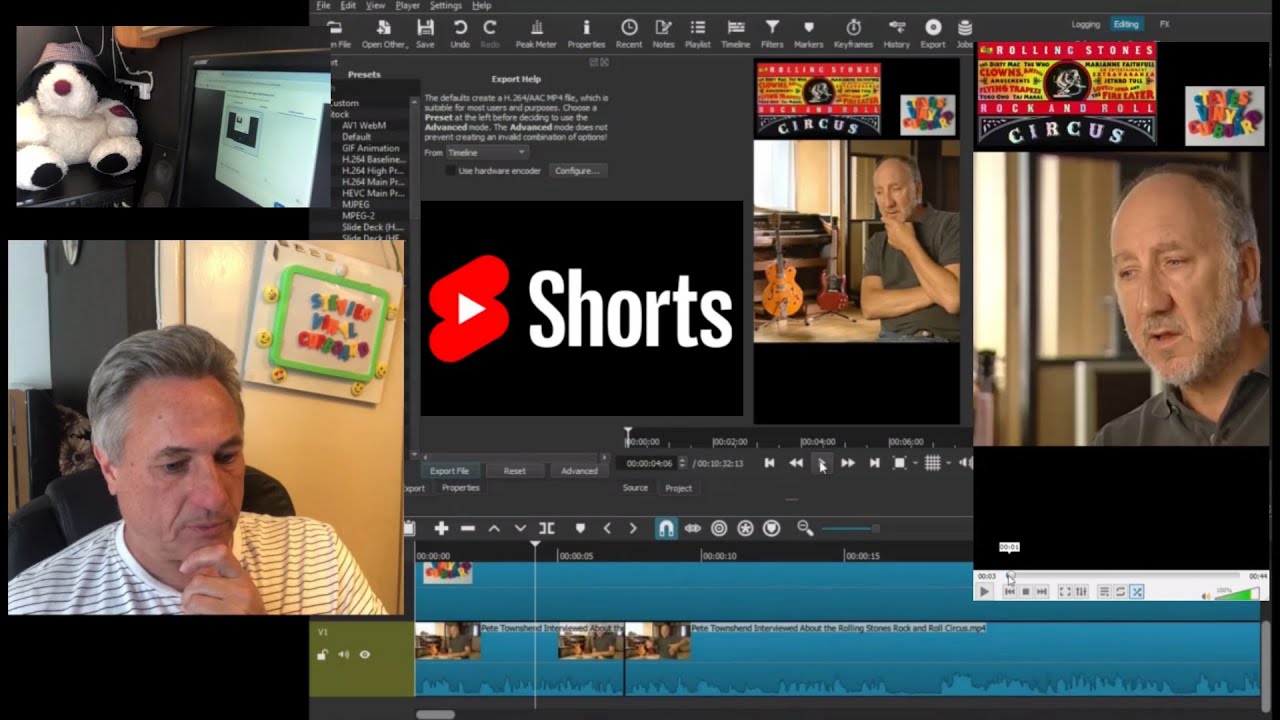The height and width of the screenshot is (720, 1280).
Task: Hide the V1 track with the eye icon
Action: (365, 655)
